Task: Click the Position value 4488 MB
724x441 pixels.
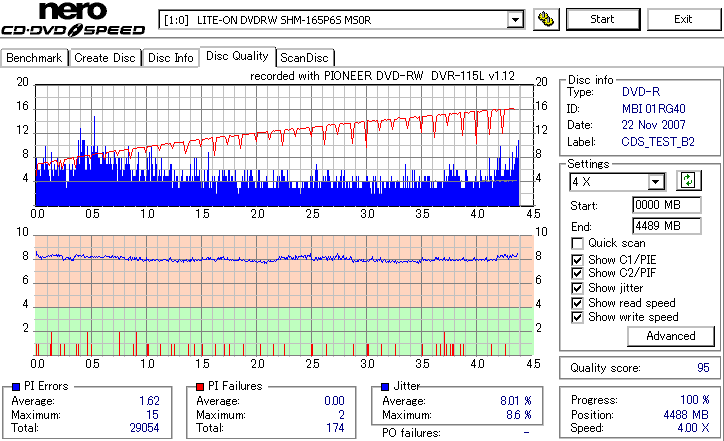Action: (x=686, y=415)
